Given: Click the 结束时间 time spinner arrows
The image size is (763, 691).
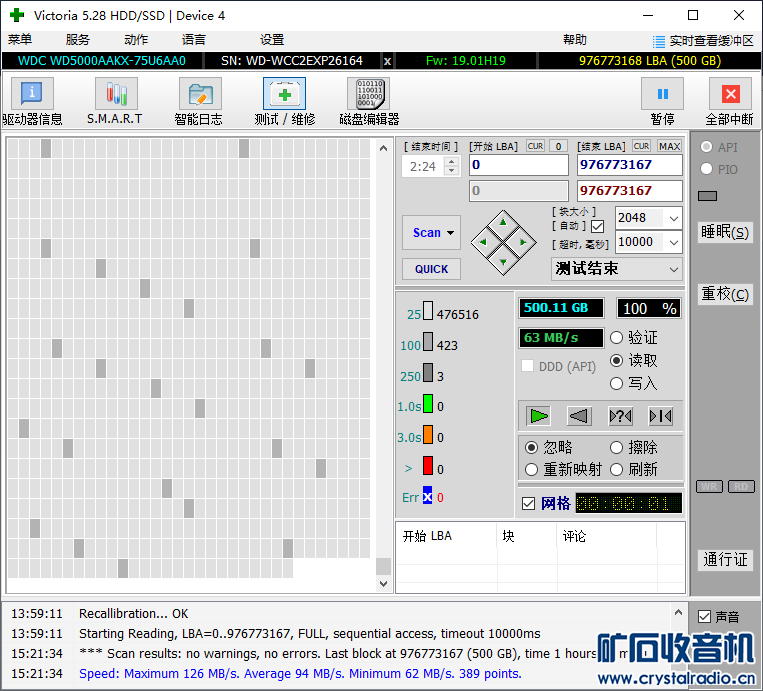Looking at the screenshot, I should click(452, 166).
